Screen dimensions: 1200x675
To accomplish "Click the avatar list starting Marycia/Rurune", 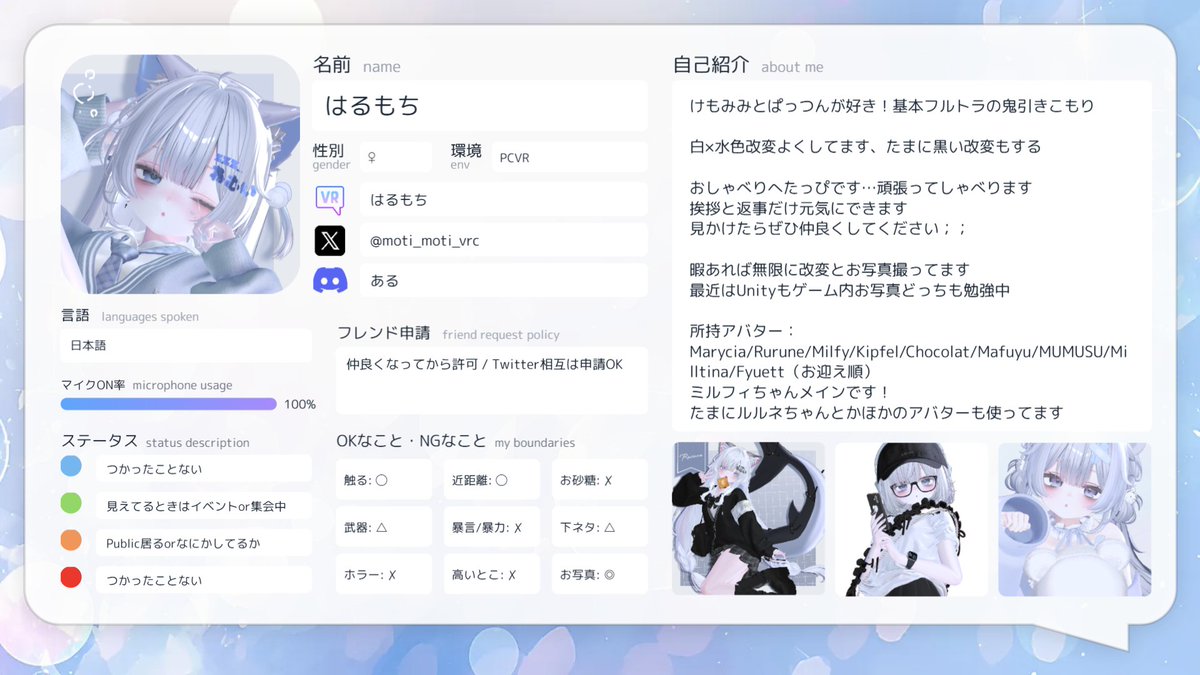I will (910, 361).
